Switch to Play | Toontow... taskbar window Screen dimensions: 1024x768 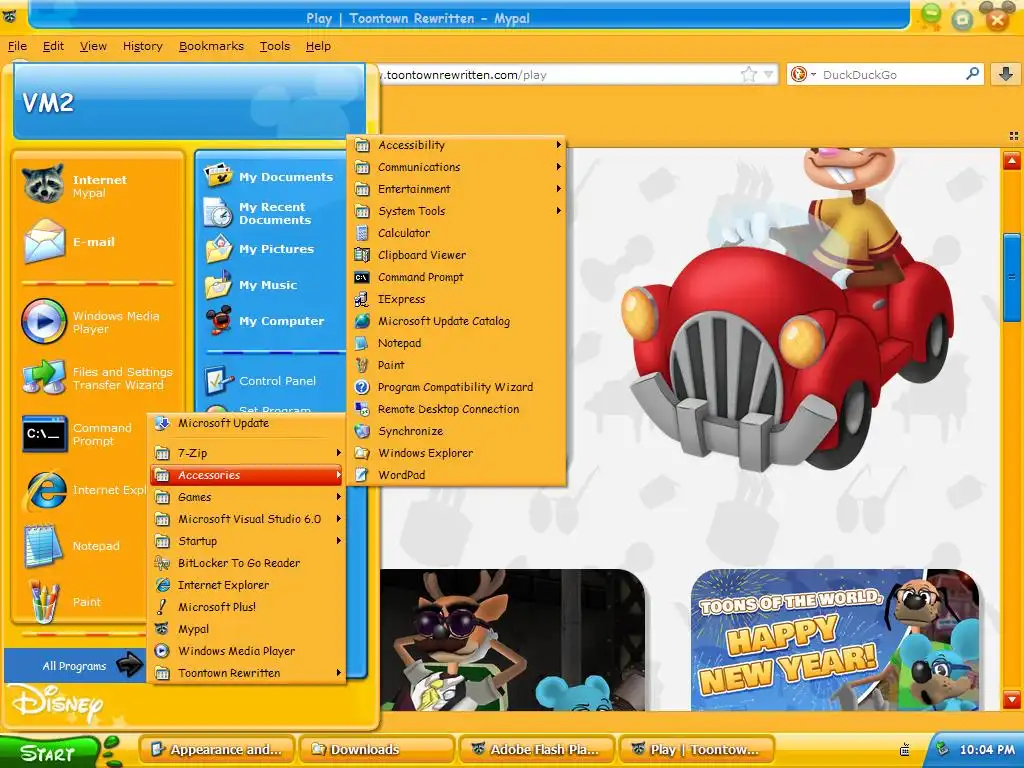pos(697,749)
